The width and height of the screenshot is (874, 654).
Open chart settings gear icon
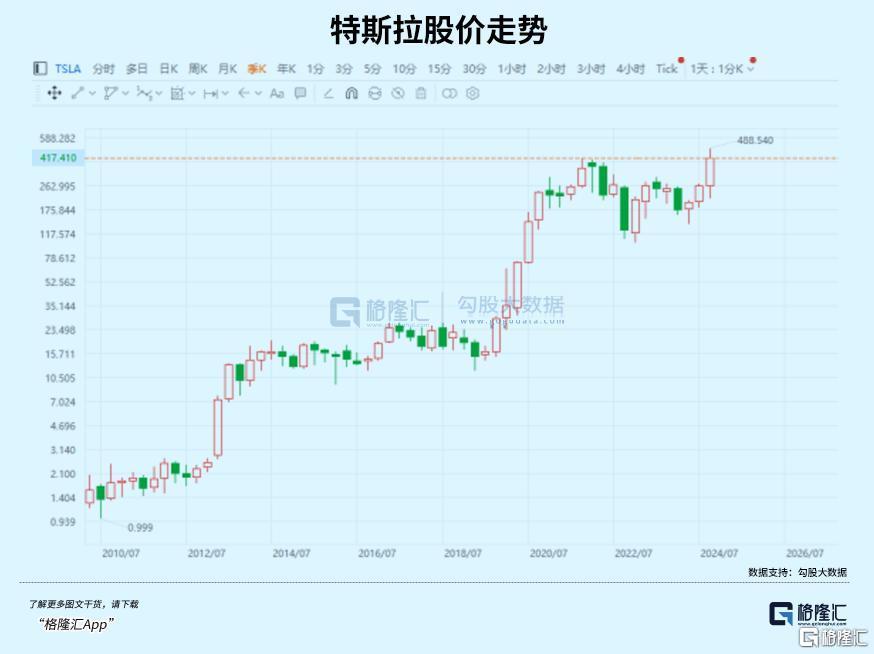point(473,94)
